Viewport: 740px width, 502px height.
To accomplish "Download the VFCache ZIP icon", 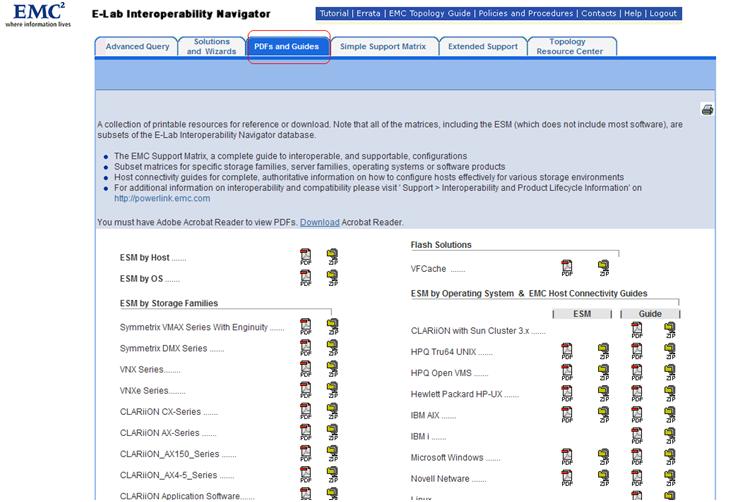I will pyautogui.click(x=604, y=268).
